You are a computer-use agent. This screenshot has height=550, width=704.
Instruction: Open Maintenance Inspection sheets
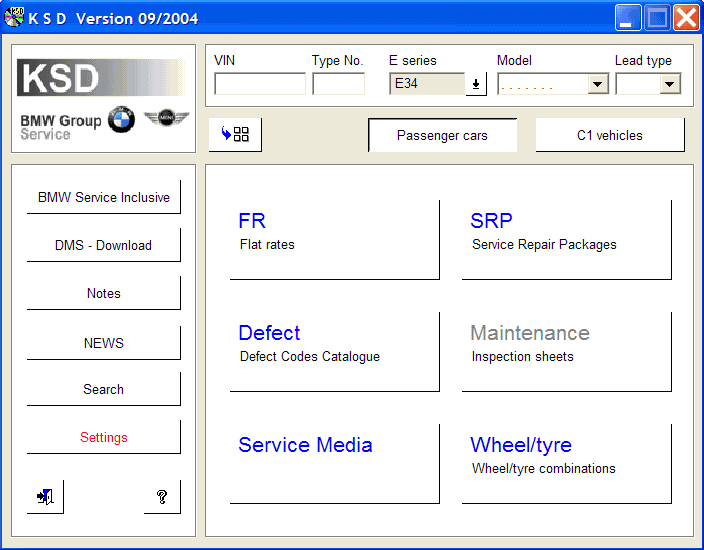[x=567, y=352]
